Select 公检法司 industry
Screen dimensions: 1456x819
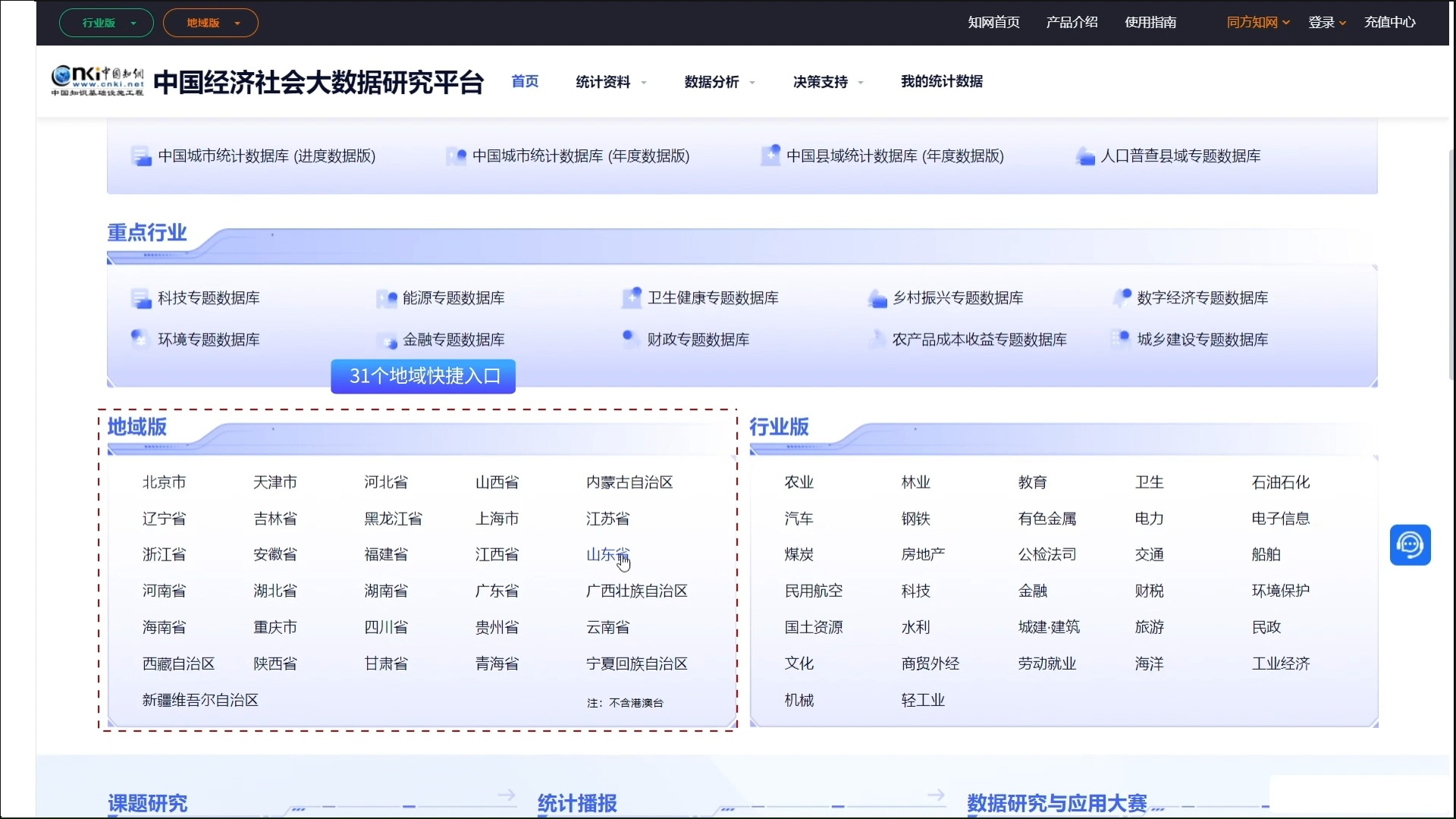(1046, 554)
